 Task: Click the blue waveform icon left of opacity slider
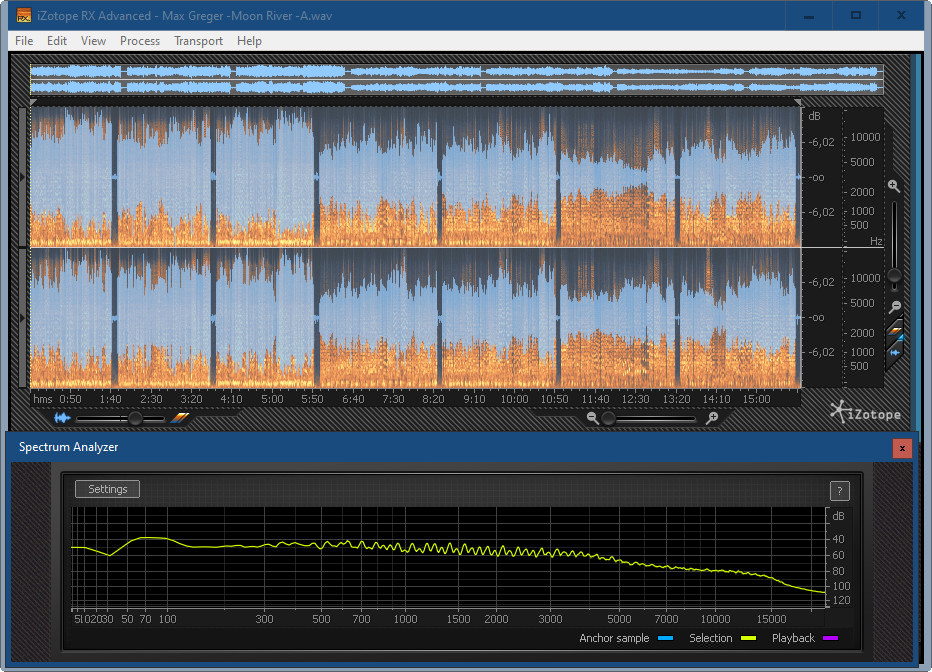coord(63,418)
